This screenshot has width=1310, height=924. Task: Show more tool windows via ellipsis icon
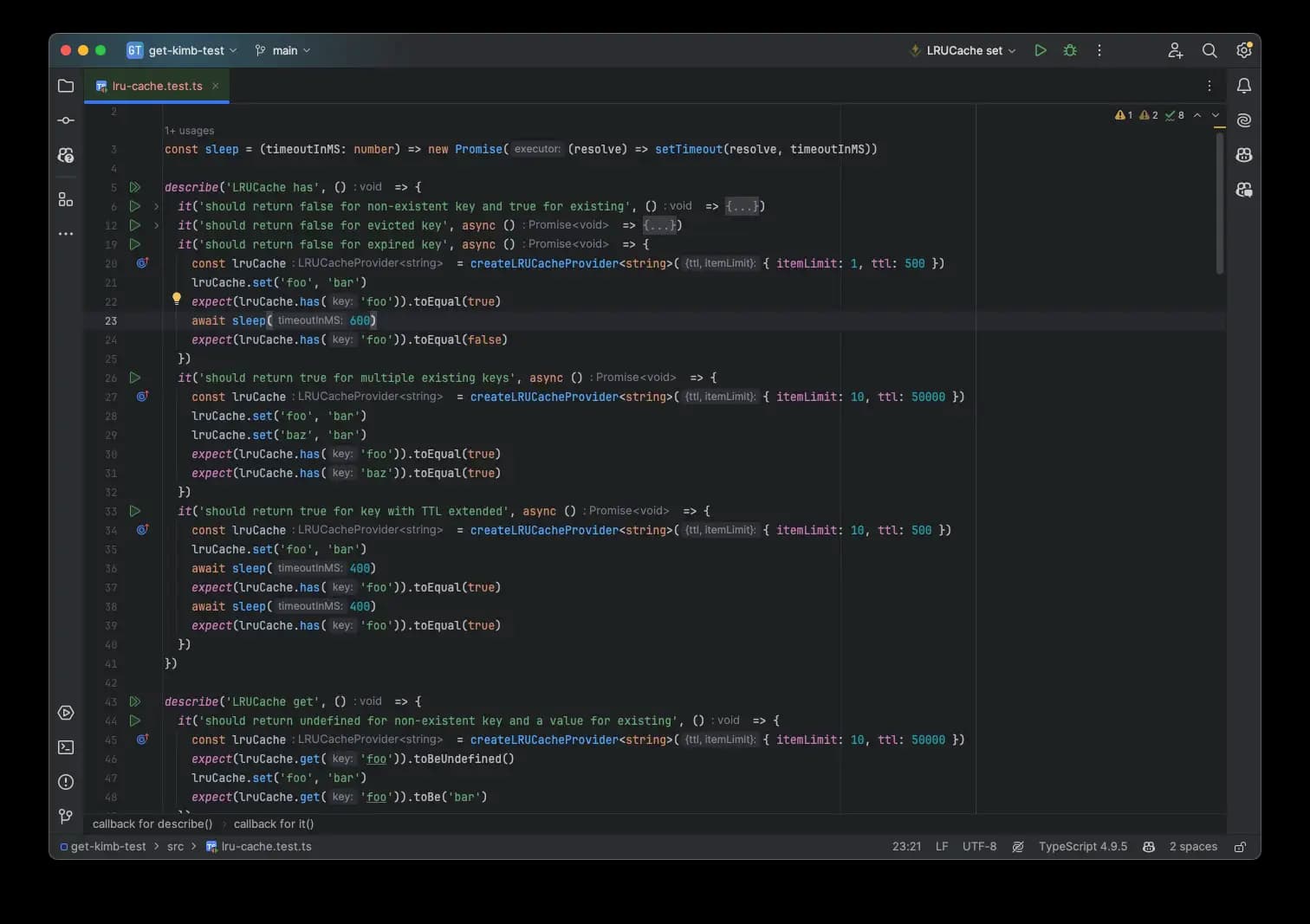point(66,234)
